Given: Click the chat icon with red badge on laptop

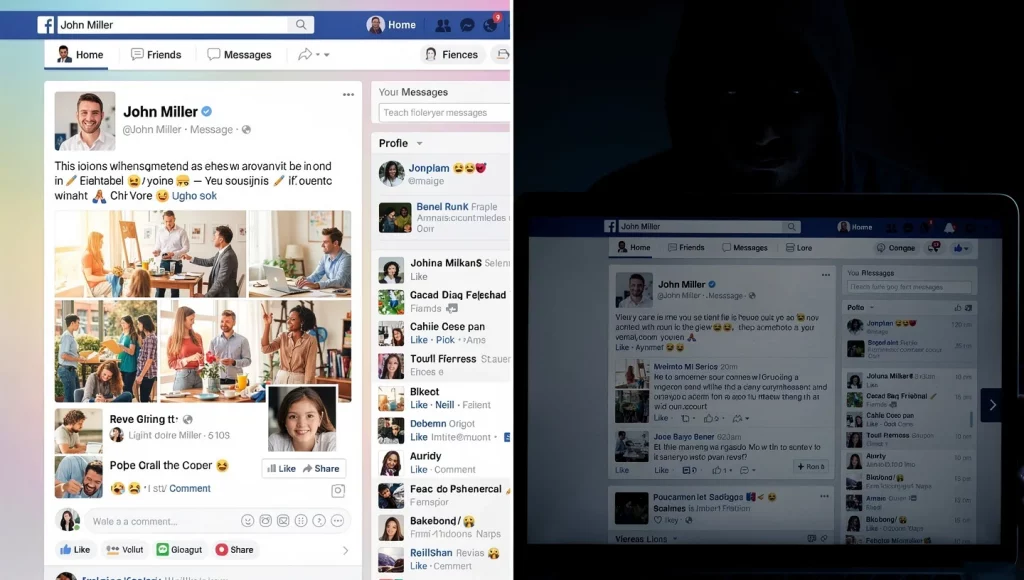Looking at the screenshot, I should (934, 248).
